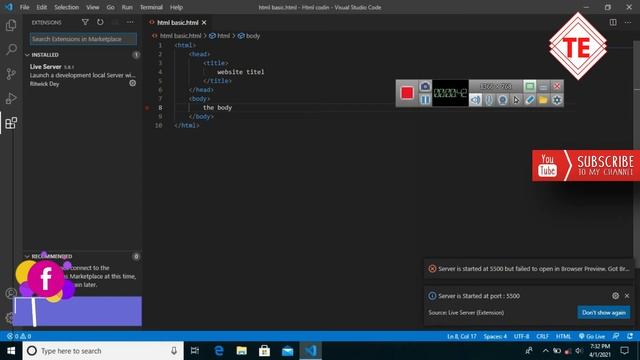Viewport: 640px width, 360px height.
Task: Open editor more actions ellipsis
Action: [x=628, y=22]
